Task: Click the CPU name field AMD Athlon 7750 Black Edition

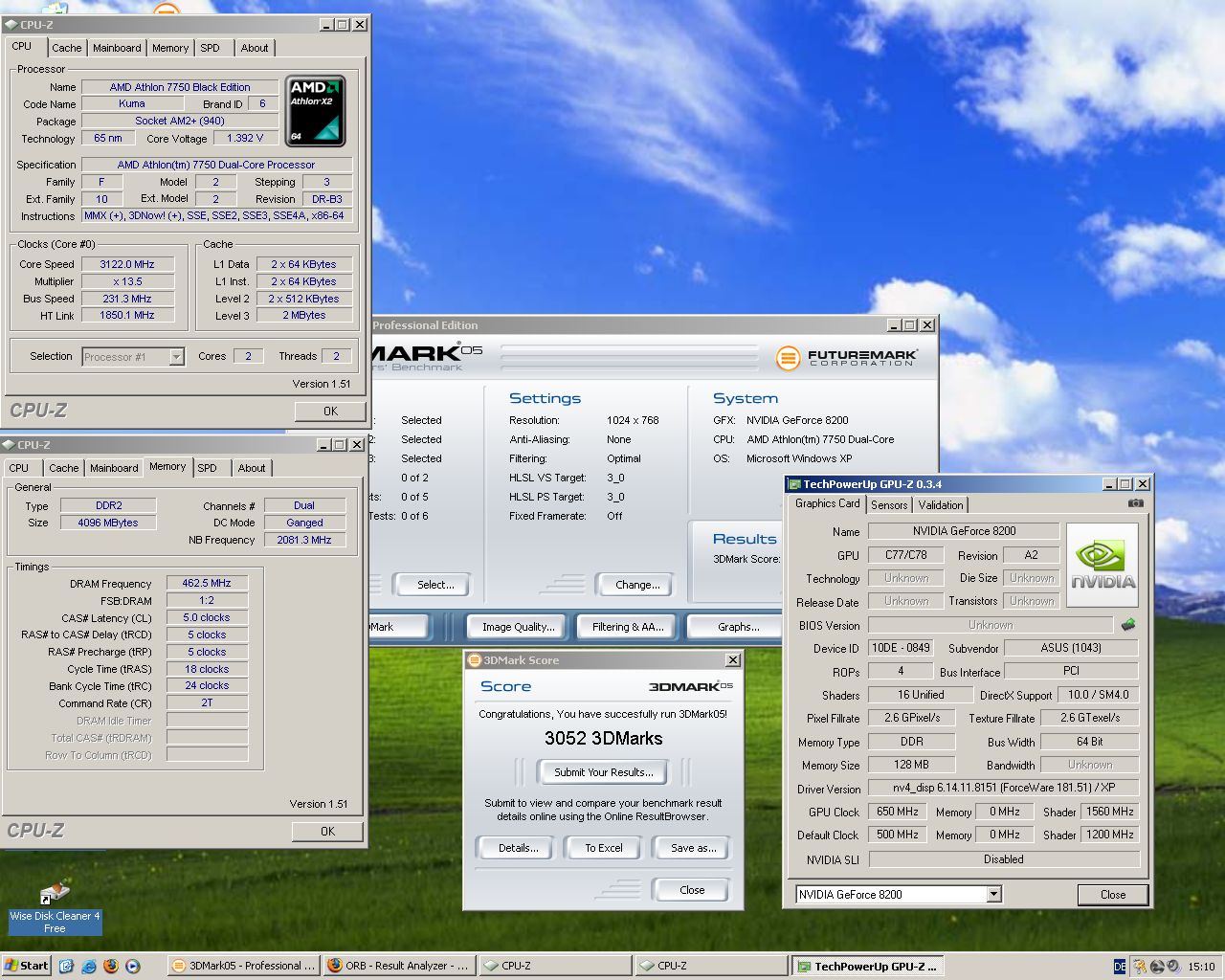Action: tap(180, 87)
